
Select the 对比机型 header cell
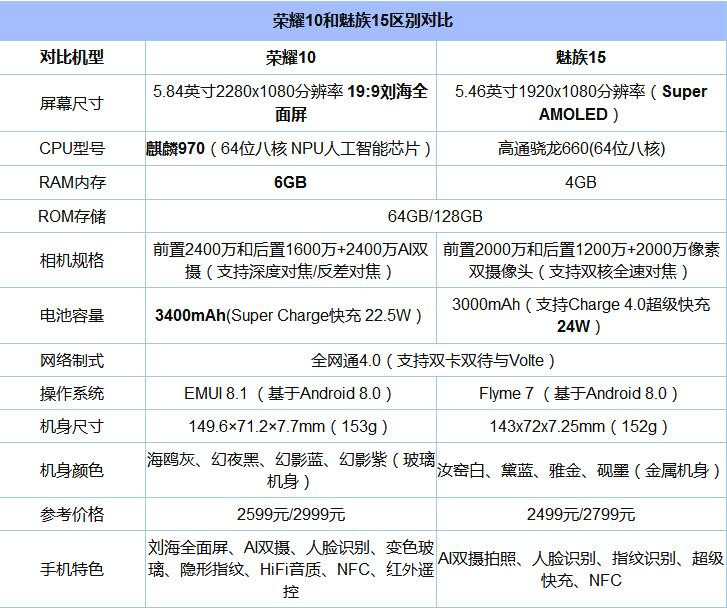click(x=72, y=58)
